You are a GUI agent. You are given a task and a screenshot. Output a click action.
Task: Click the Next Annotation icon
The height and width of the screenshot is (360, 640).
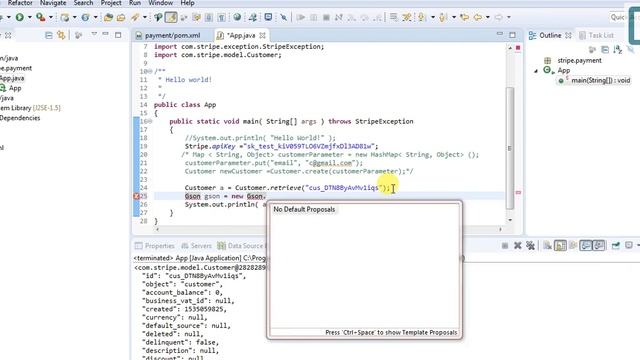pos(422,17)
